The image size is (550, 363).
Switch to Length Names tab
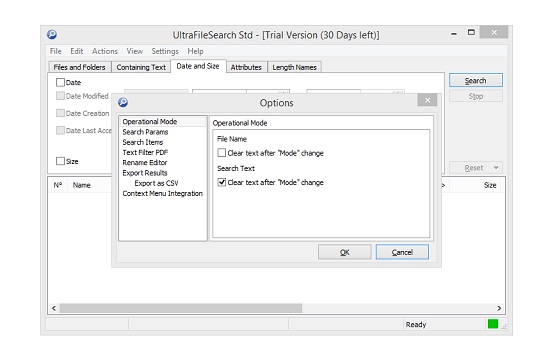pyautogui.click(x=294, y=67)
